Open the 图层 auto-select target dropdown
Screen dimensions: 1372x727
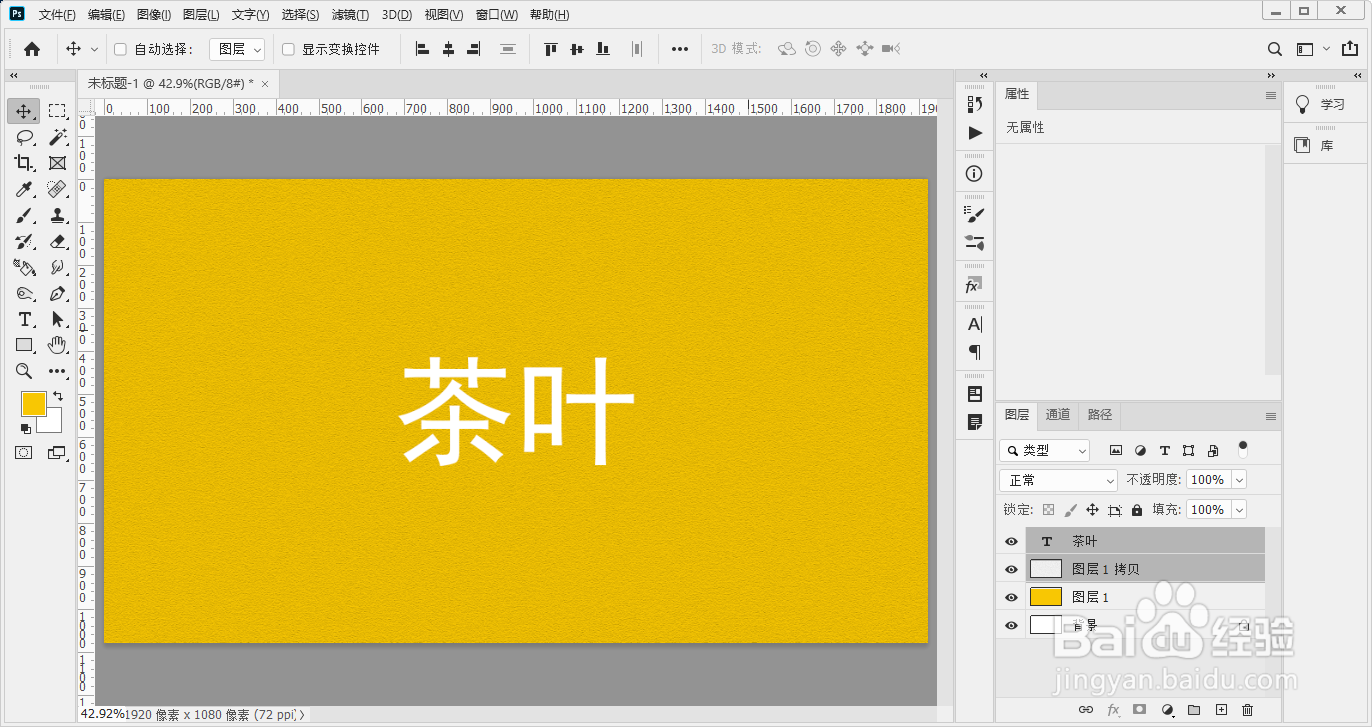[237, 49]
